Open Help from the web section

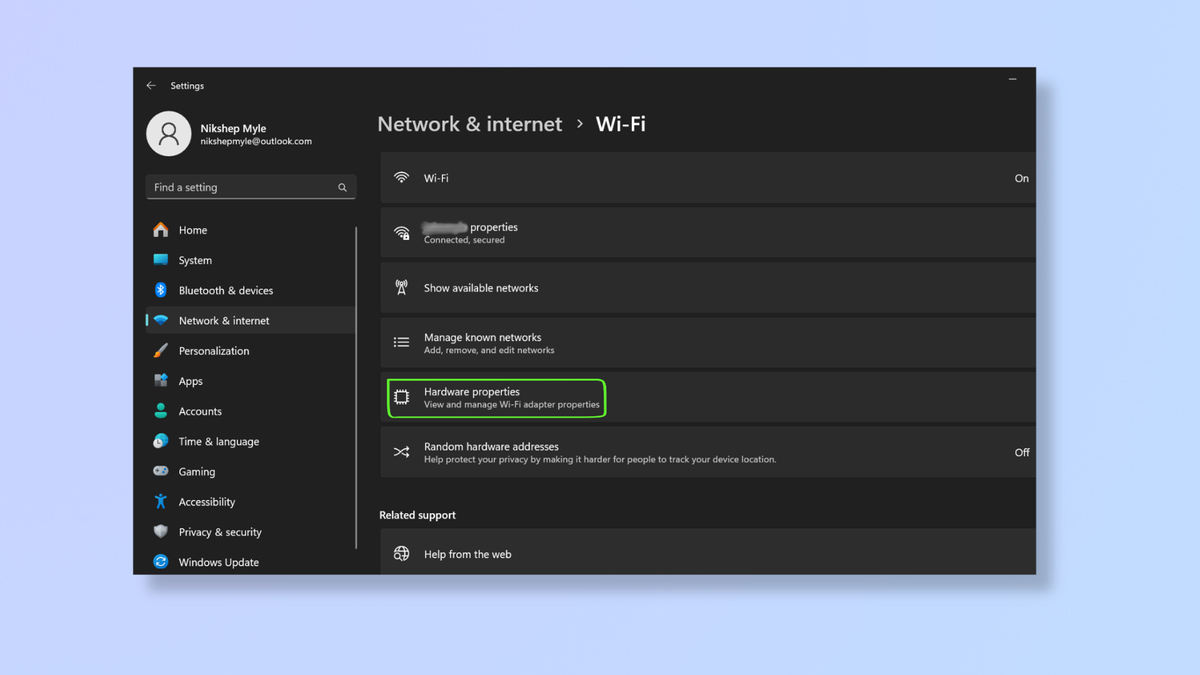tap(700, 553)
